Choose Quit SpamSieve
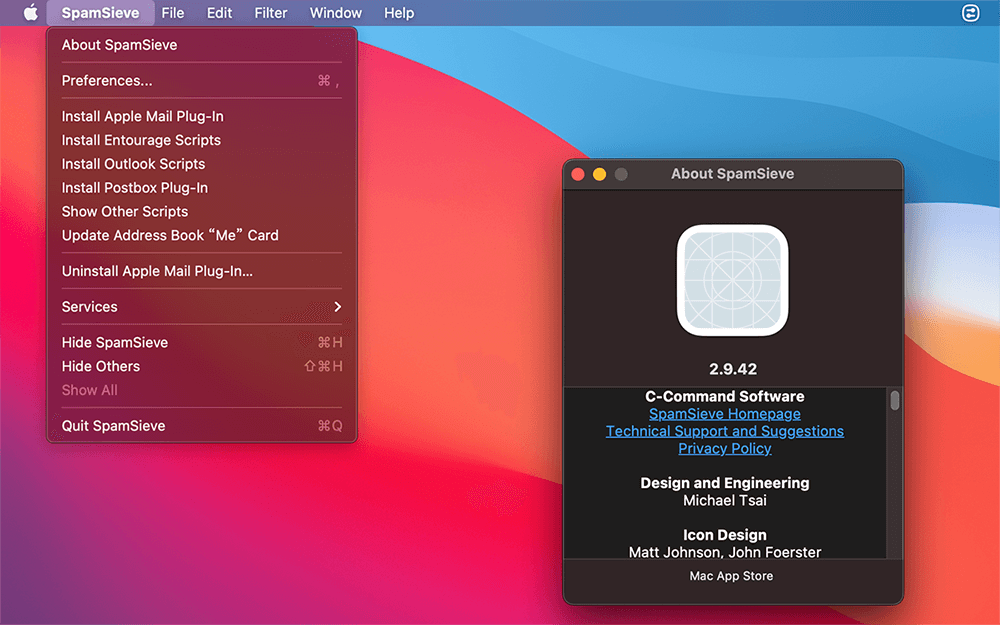The image size is (1000, 625). 202,425
